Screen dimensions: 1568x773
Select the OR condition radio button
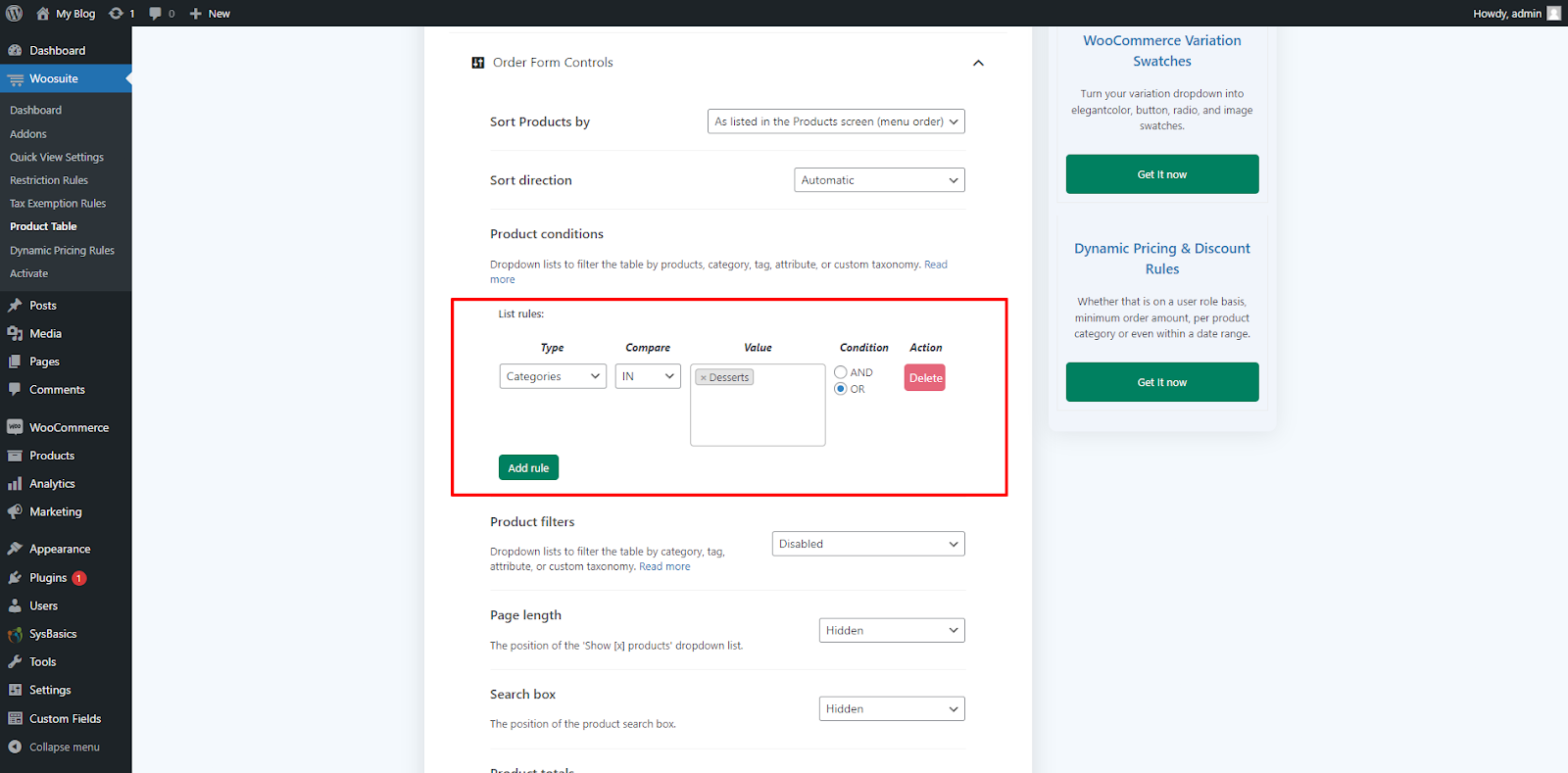[x=841, y=389]
